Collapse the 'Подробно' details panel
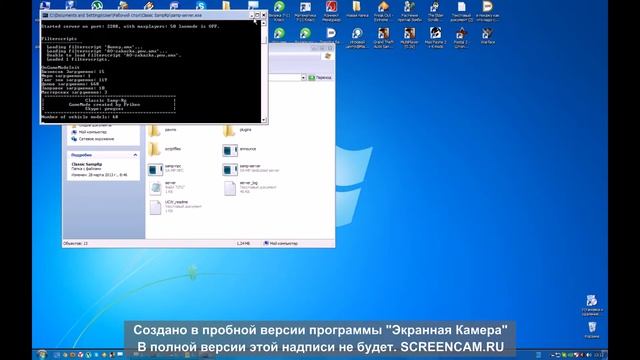640x360 pixels. tap(135, 155)
